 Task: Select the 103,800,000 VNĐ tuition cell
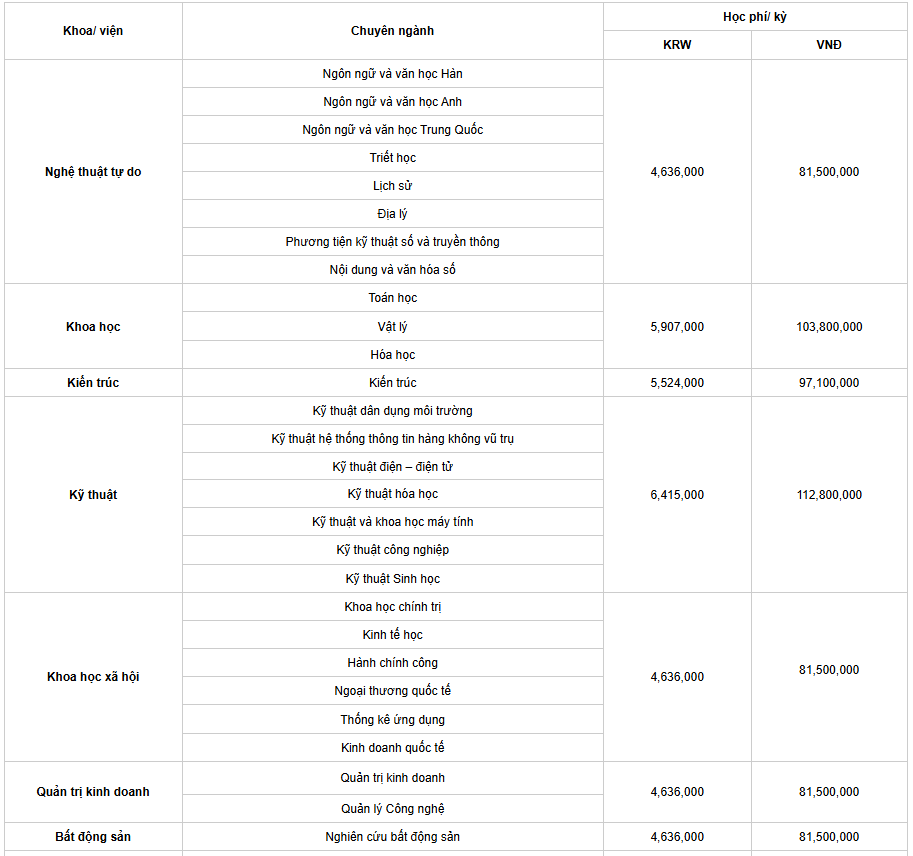(x=829, y=327)
